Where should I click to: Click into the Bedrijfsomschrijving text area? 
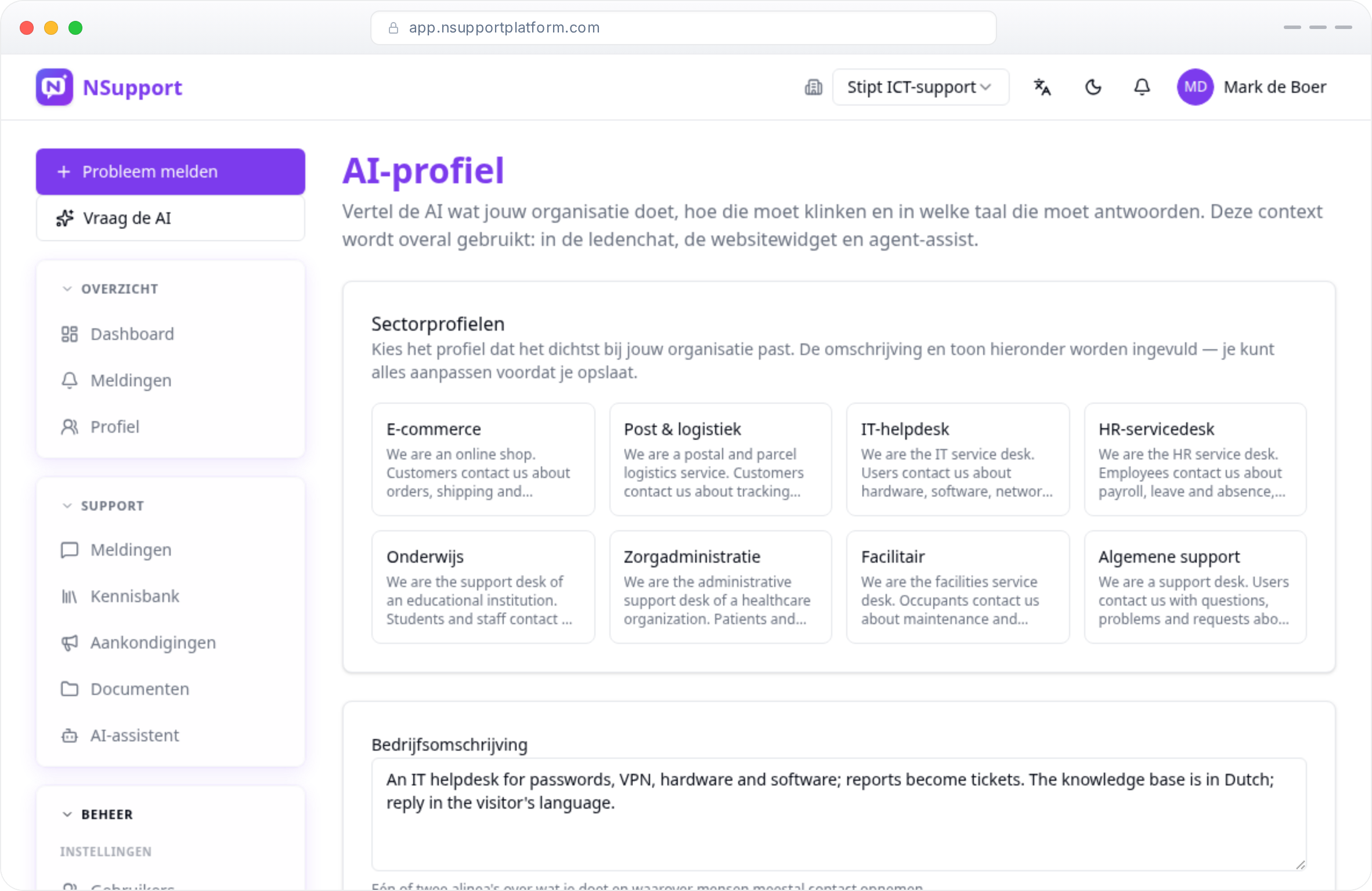[839, 814]
